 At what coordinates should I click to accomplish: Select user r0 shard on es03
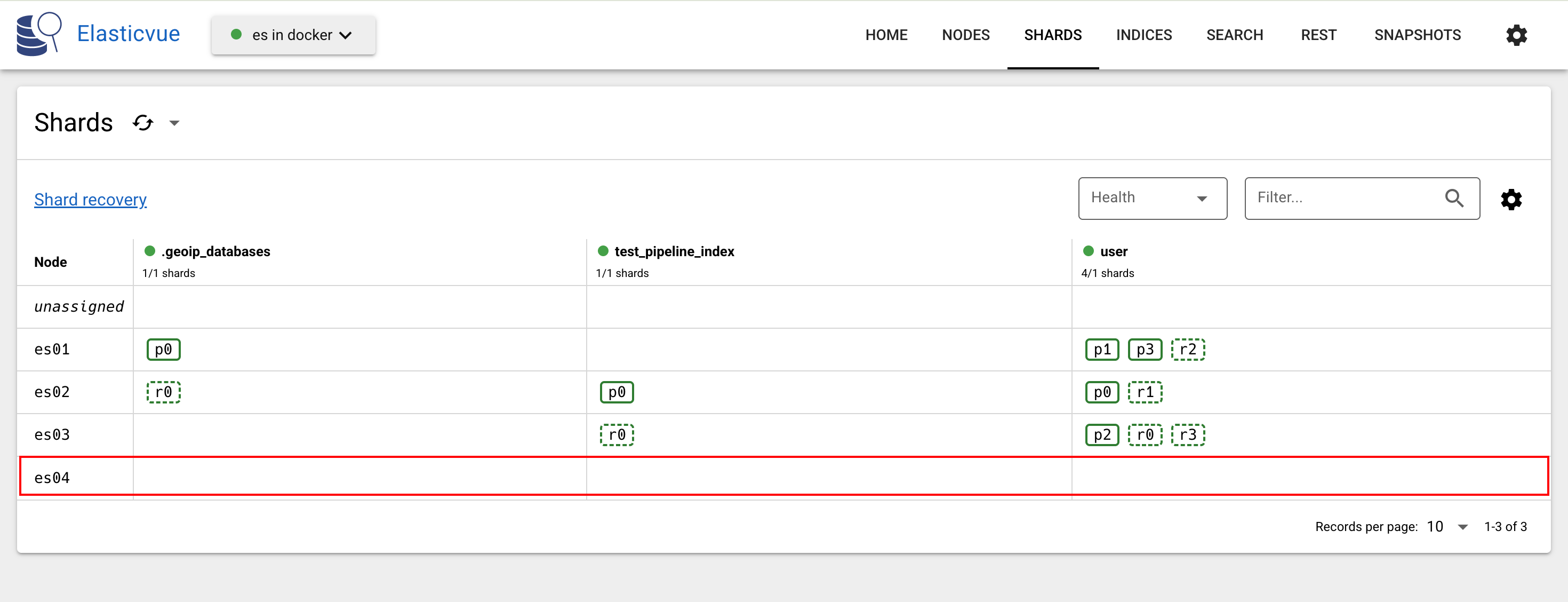pos(1145,435)
